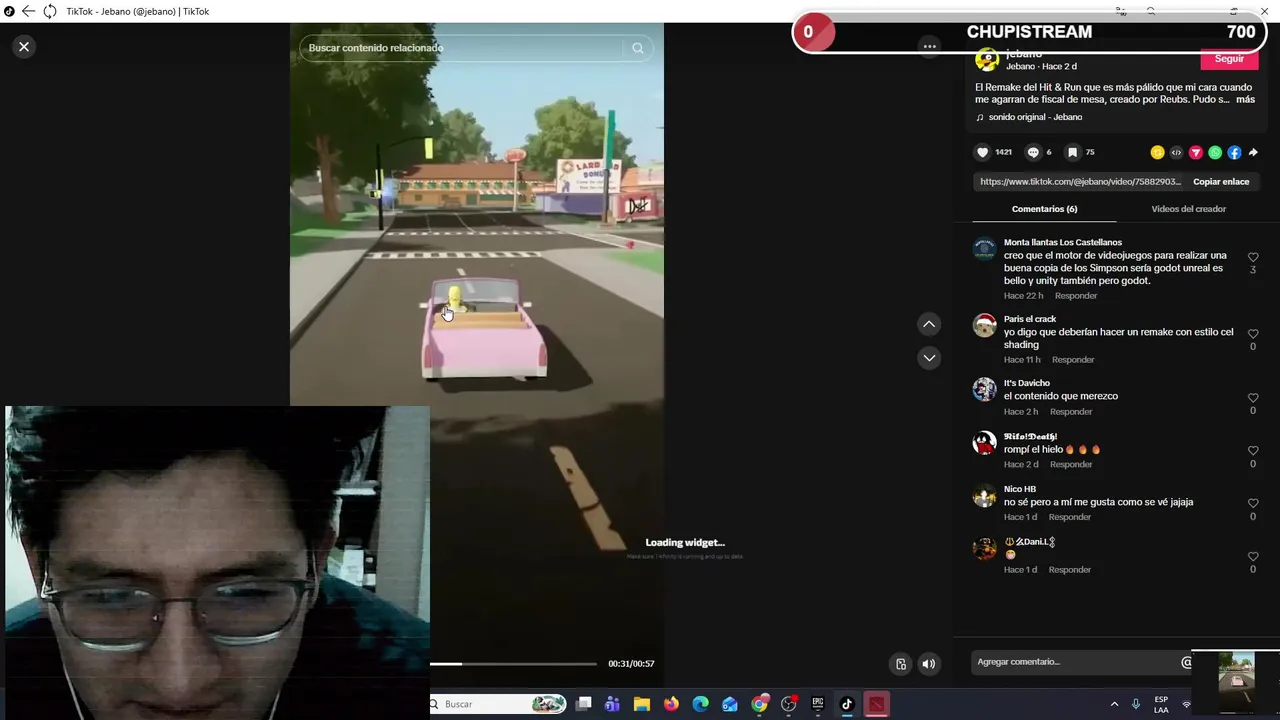Screen dimensions: 1280x720
Task: Reload the page with refresh icon
Action: pyautogui.click(x=49, y=11)
